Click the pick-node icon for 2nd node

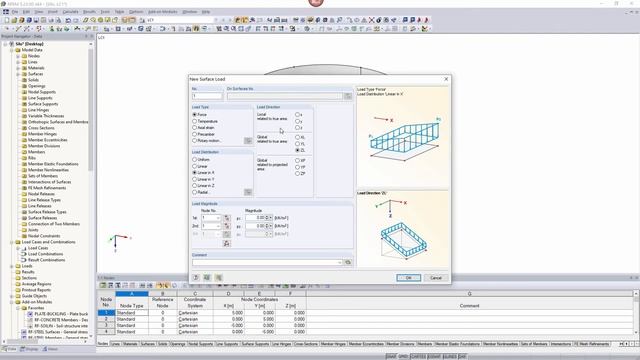tap(227, 226)
